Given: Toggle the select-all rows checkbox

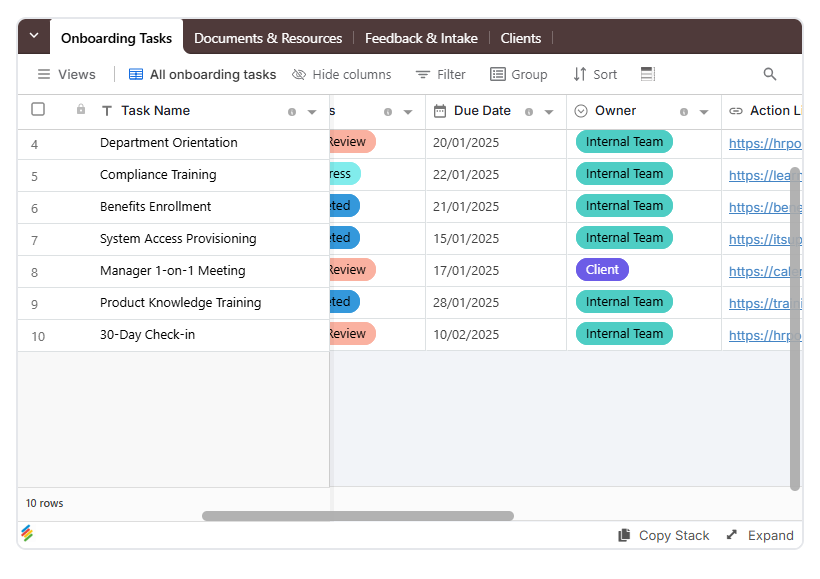Looking at the screenshot, I should (x=38, y=109).
